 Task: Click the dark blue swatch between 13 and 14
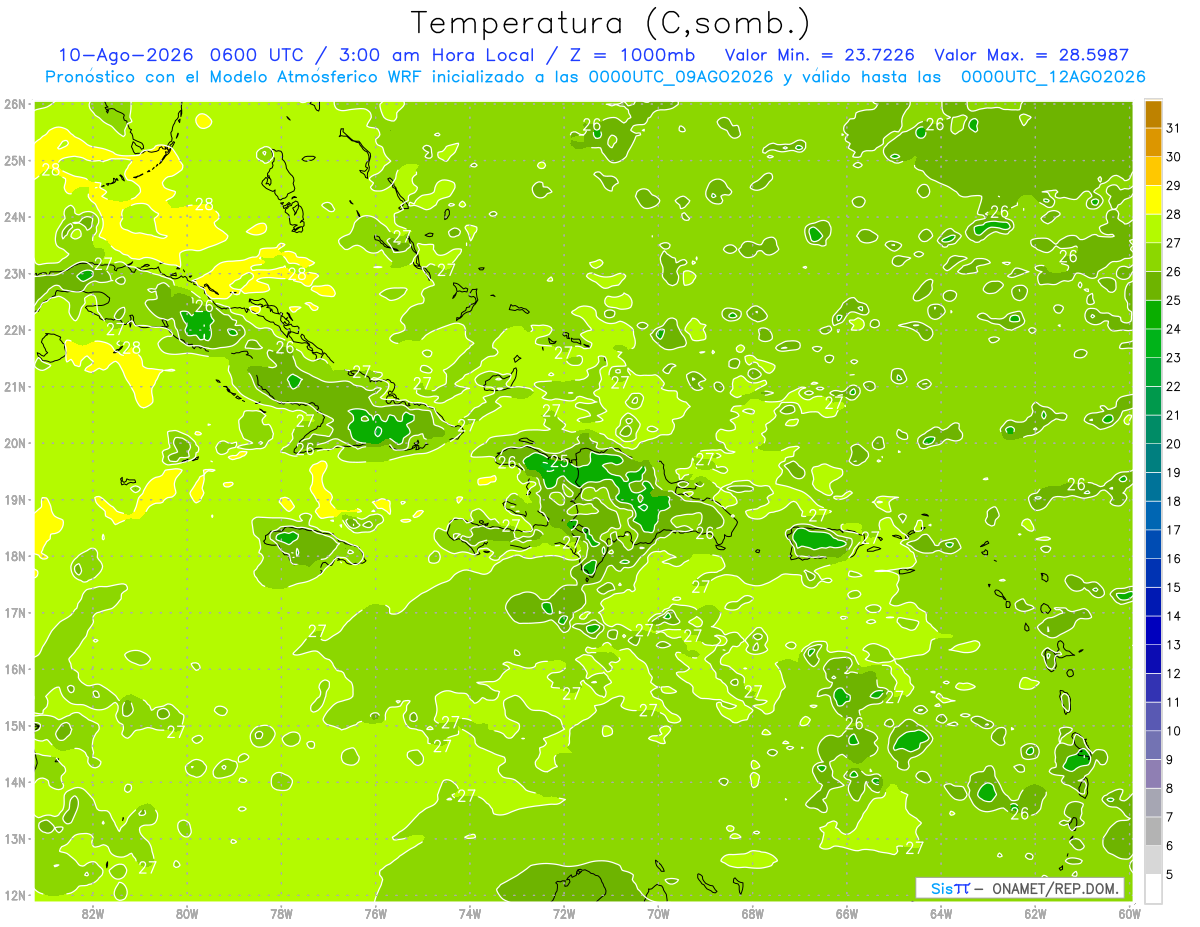pyautogui.click(x=1153, y=630)
